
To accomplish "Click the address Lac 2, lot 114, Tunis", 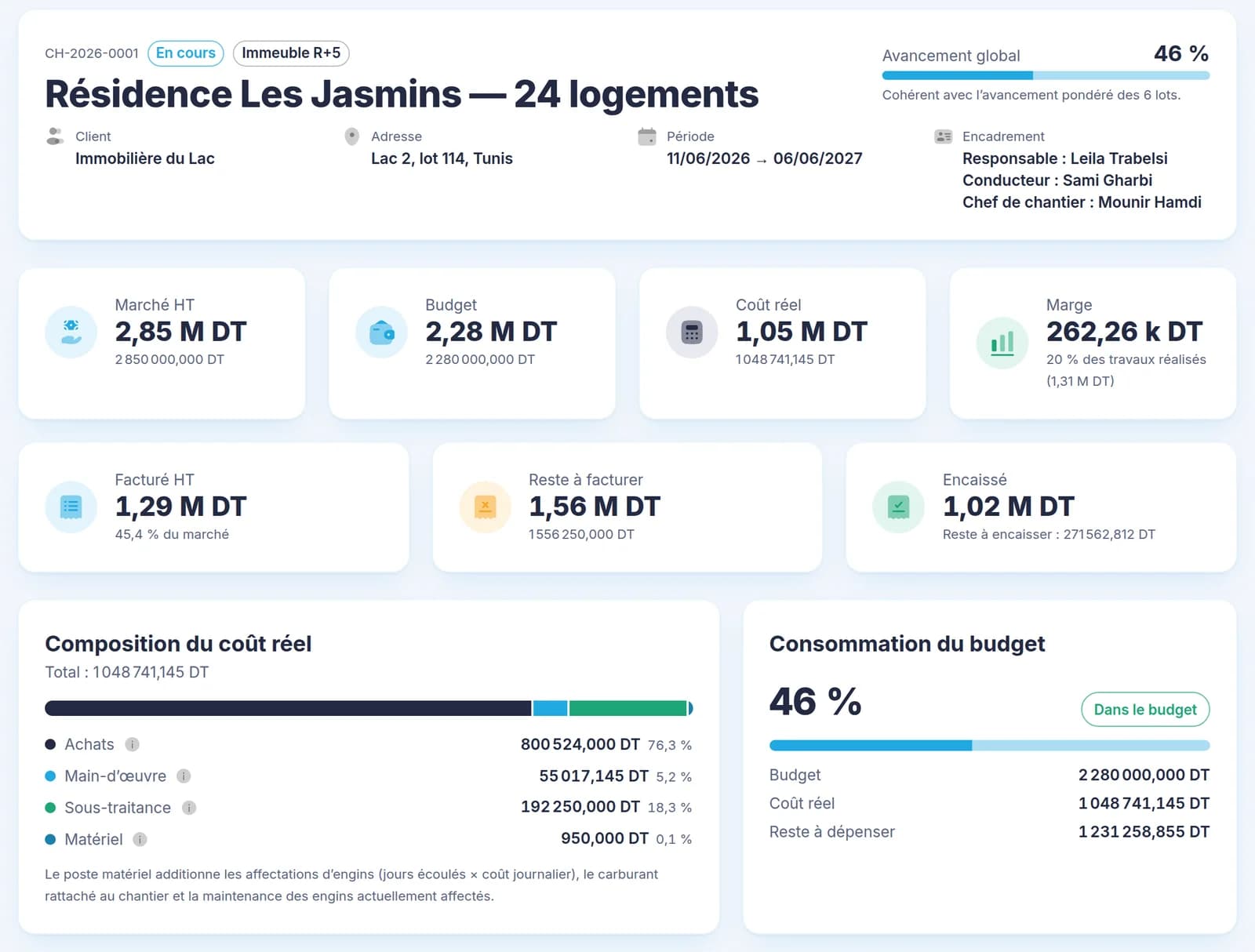I will tap(442, 158).
